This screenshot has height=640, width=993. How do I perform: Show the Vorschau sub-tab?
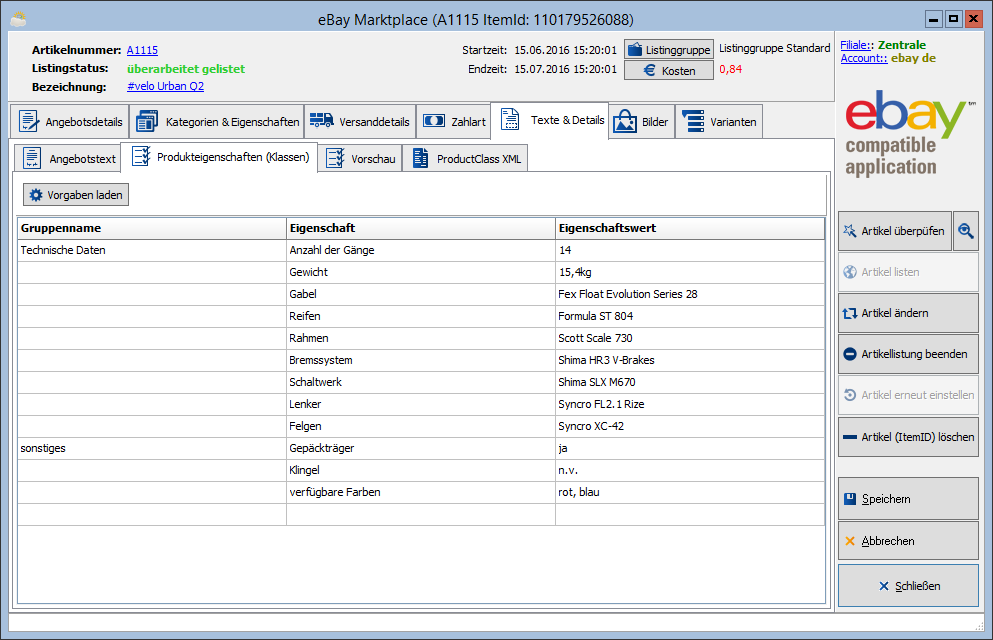[x=360, y=158]
